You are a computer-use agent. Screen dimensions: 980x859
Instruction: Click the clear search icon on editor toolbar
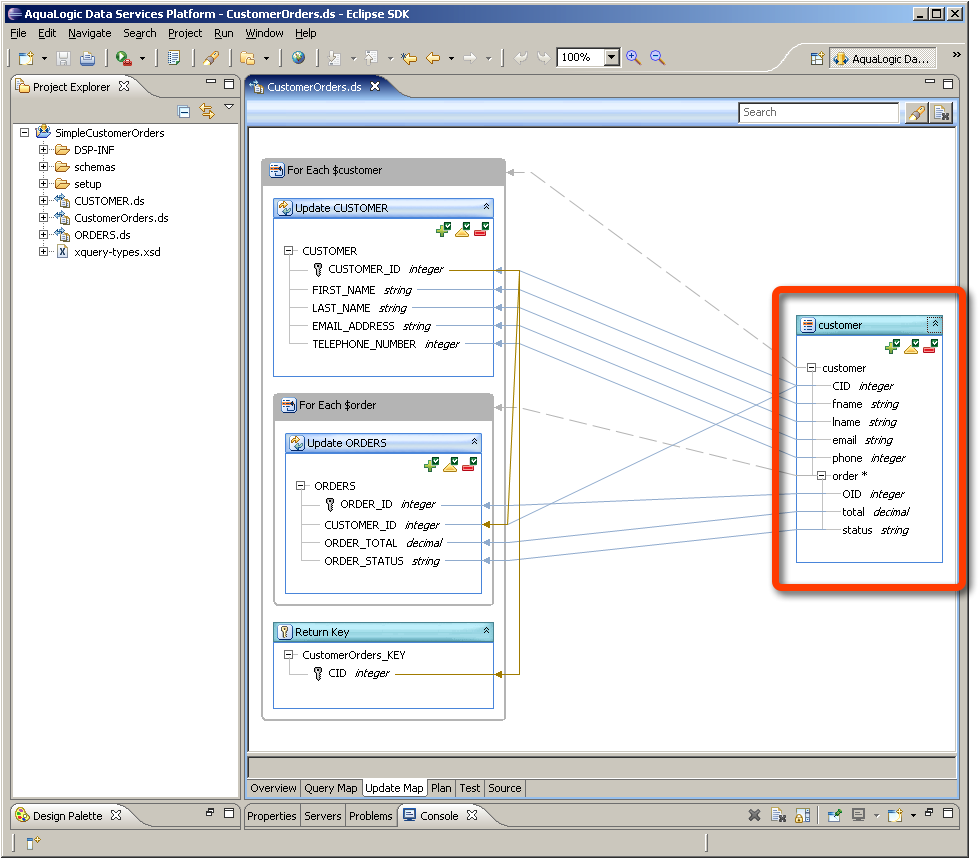click(941, 113)
